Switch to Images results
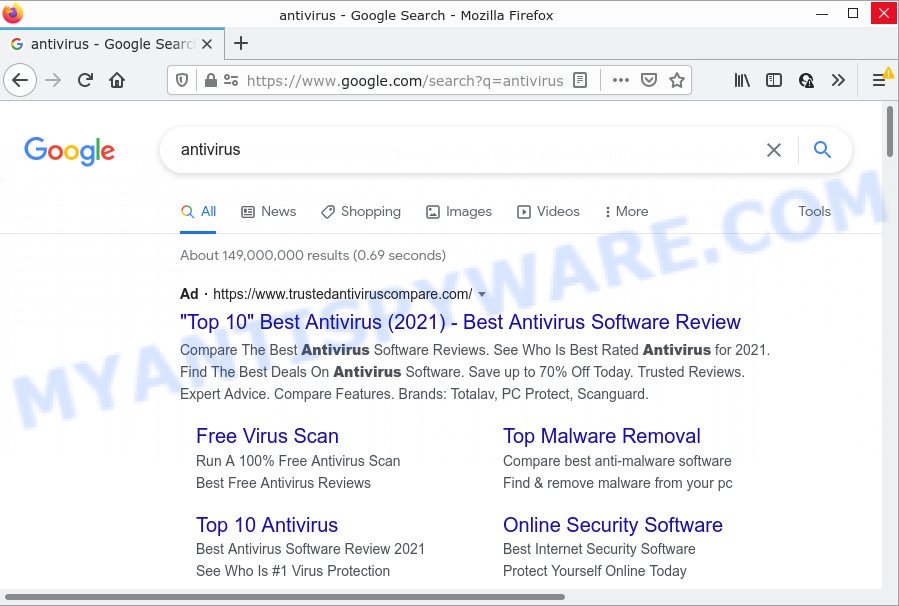Image resolution: width=899 pixels, height=606 pixels. point(459,212)
